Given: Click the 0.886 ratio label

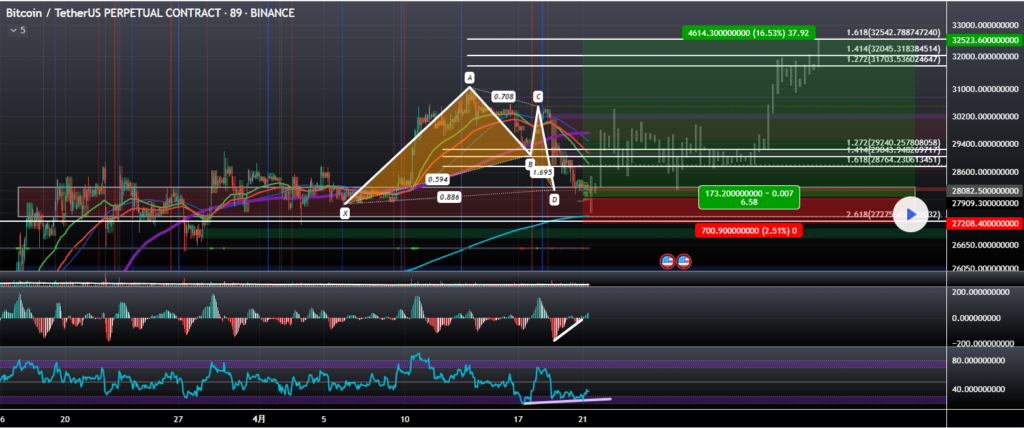Looking at the screenshot, I should point(450,197).
